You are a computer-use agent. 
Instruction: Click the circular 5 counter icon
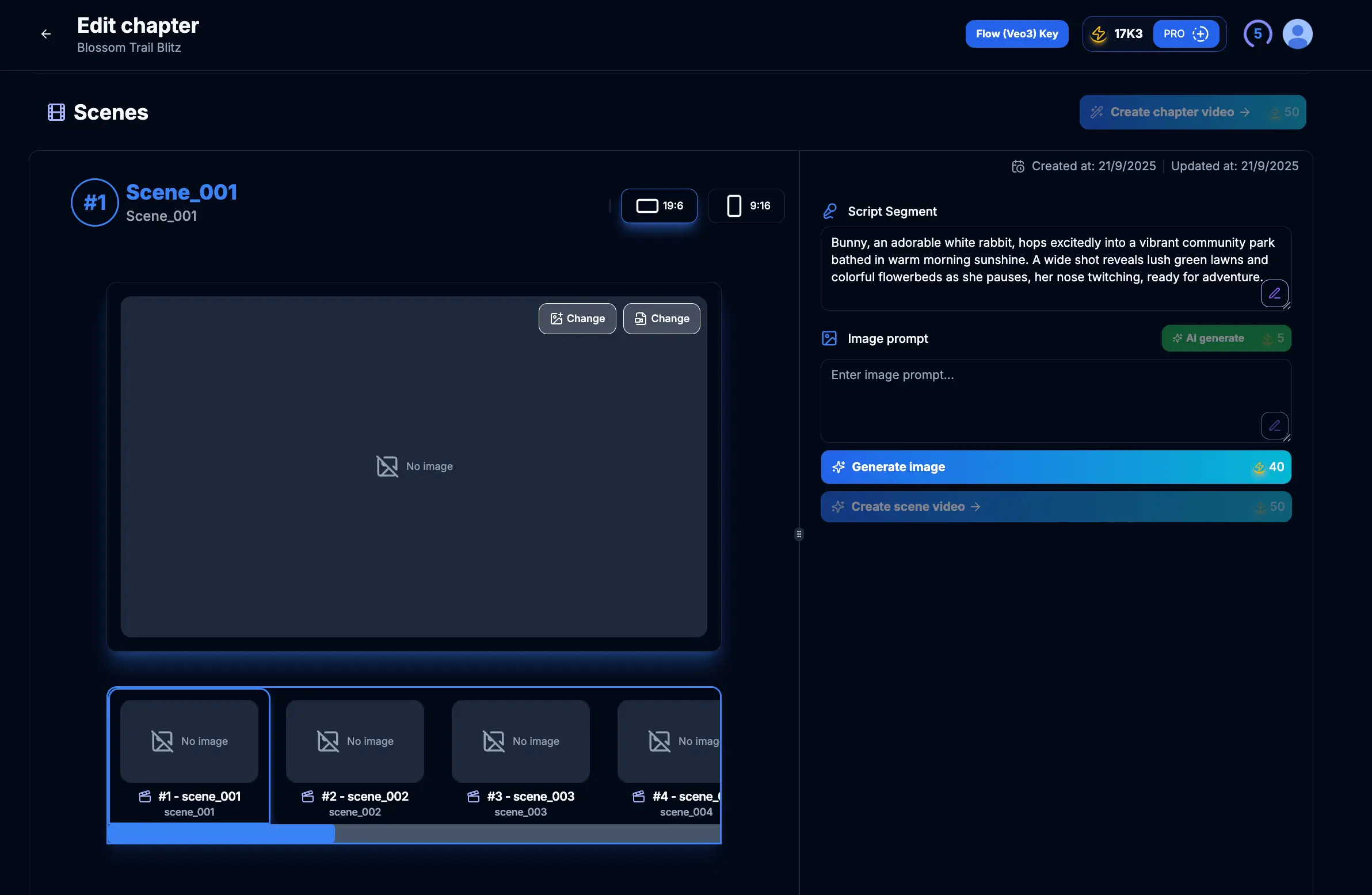coord(1257,34)
